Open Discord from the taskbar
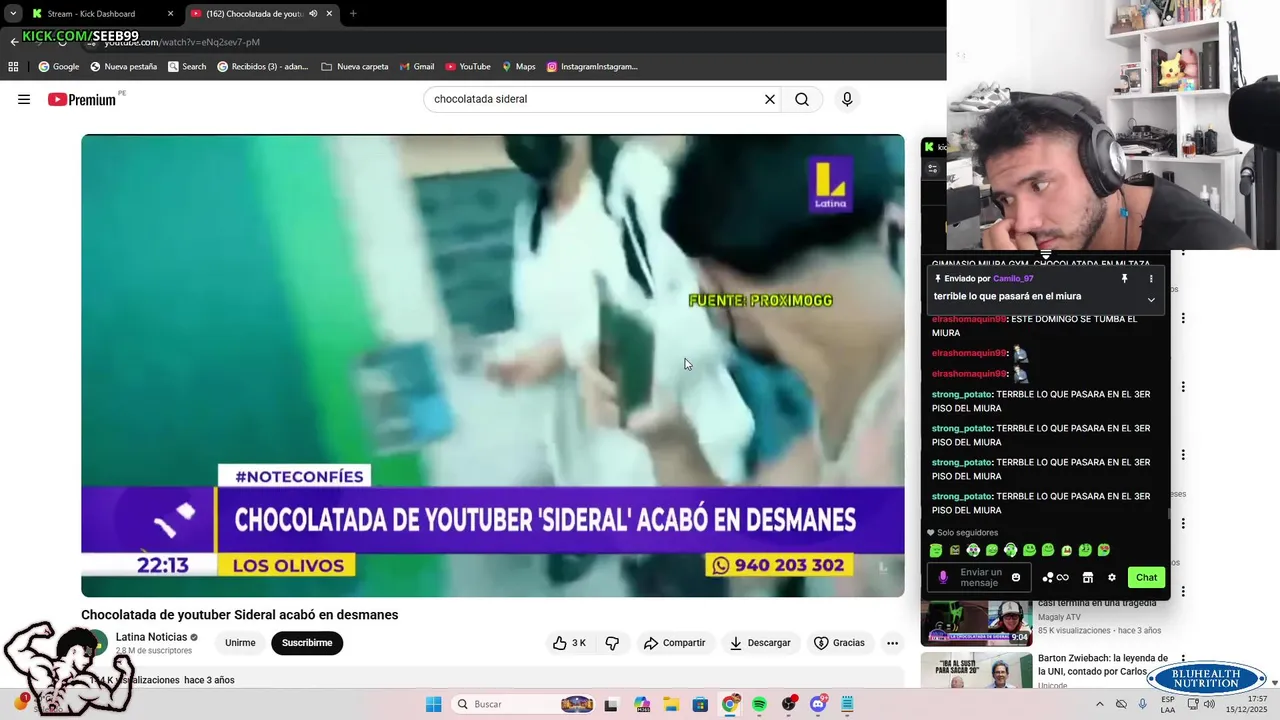 [819, 704]
